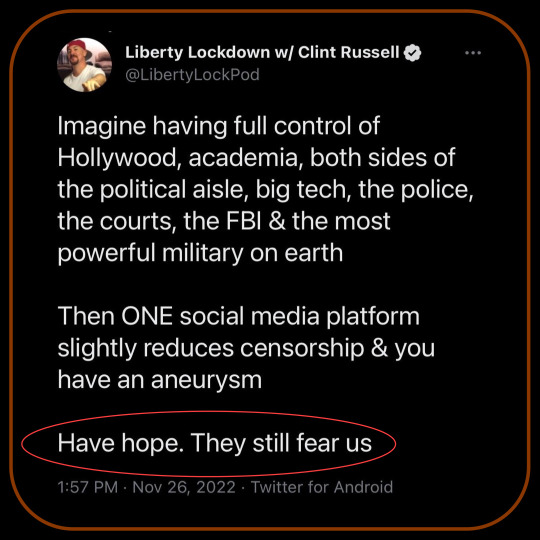Click the @LibertyLockPod handle
Viewport: 540px width, 540px height.
(x=192, y=75)
